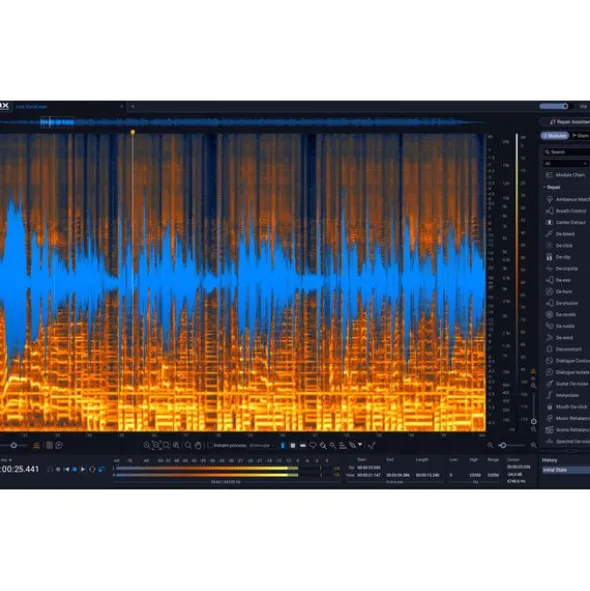Select the frequency selection tool

click(x=303, y=446)
